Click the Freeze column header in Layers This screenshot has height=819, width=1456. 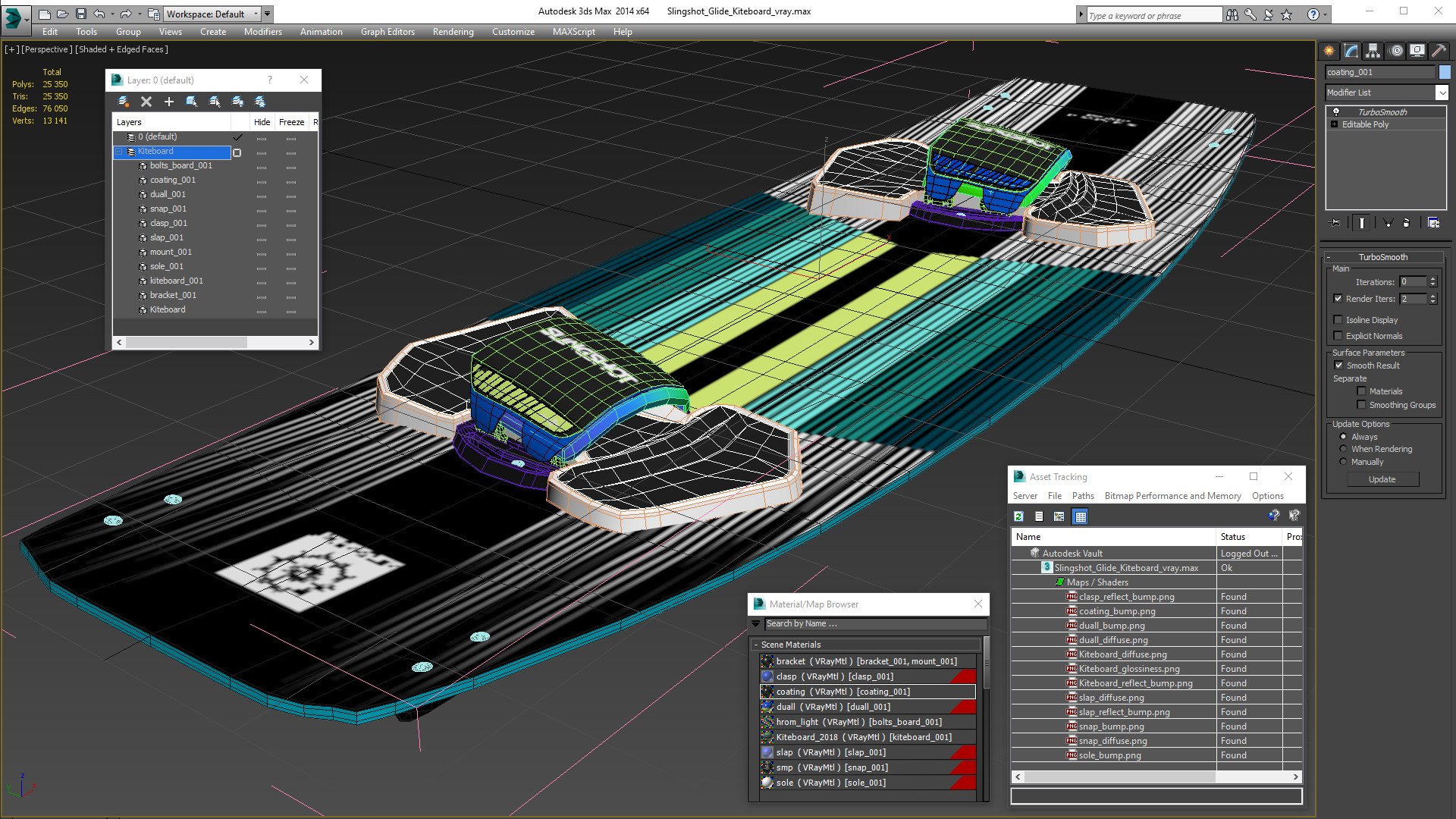[291, 122]
